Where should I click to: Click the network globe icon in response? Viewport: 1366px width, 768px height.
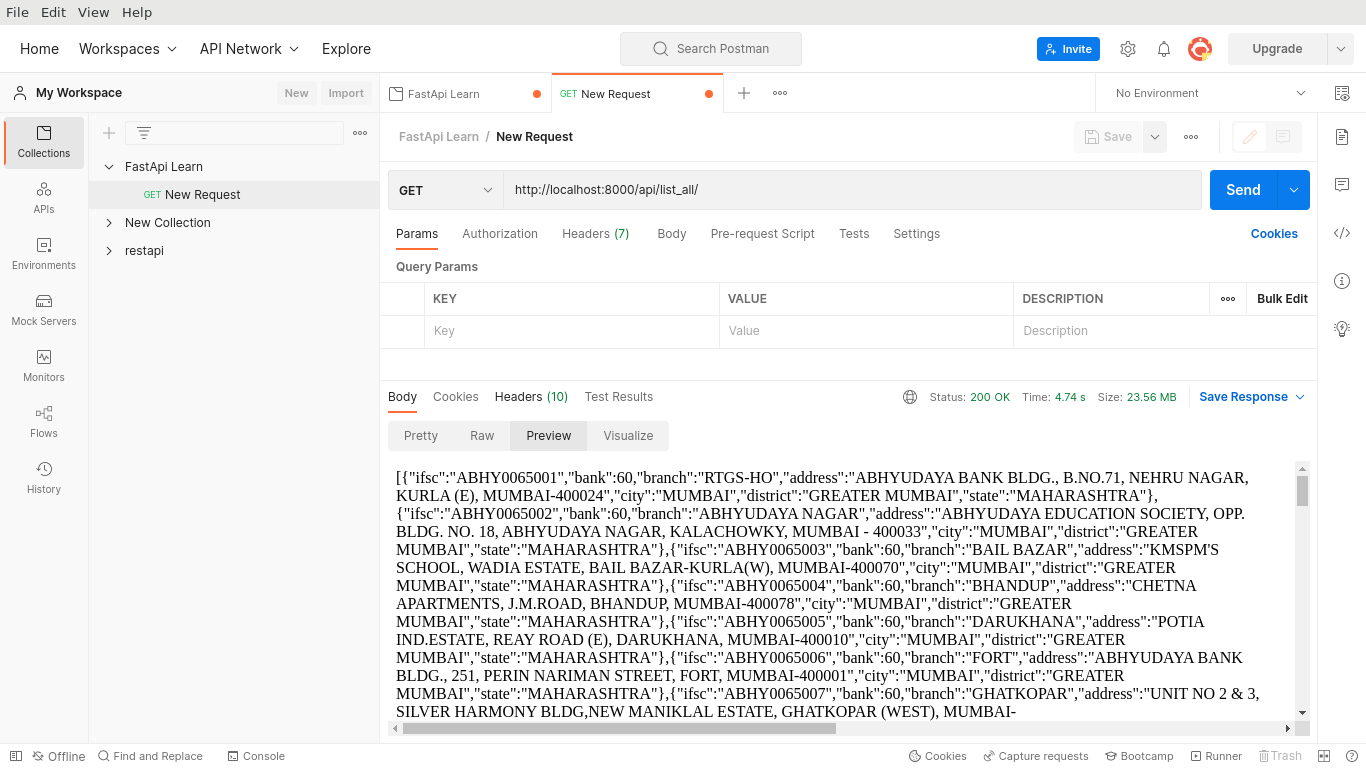click(910, 397)
